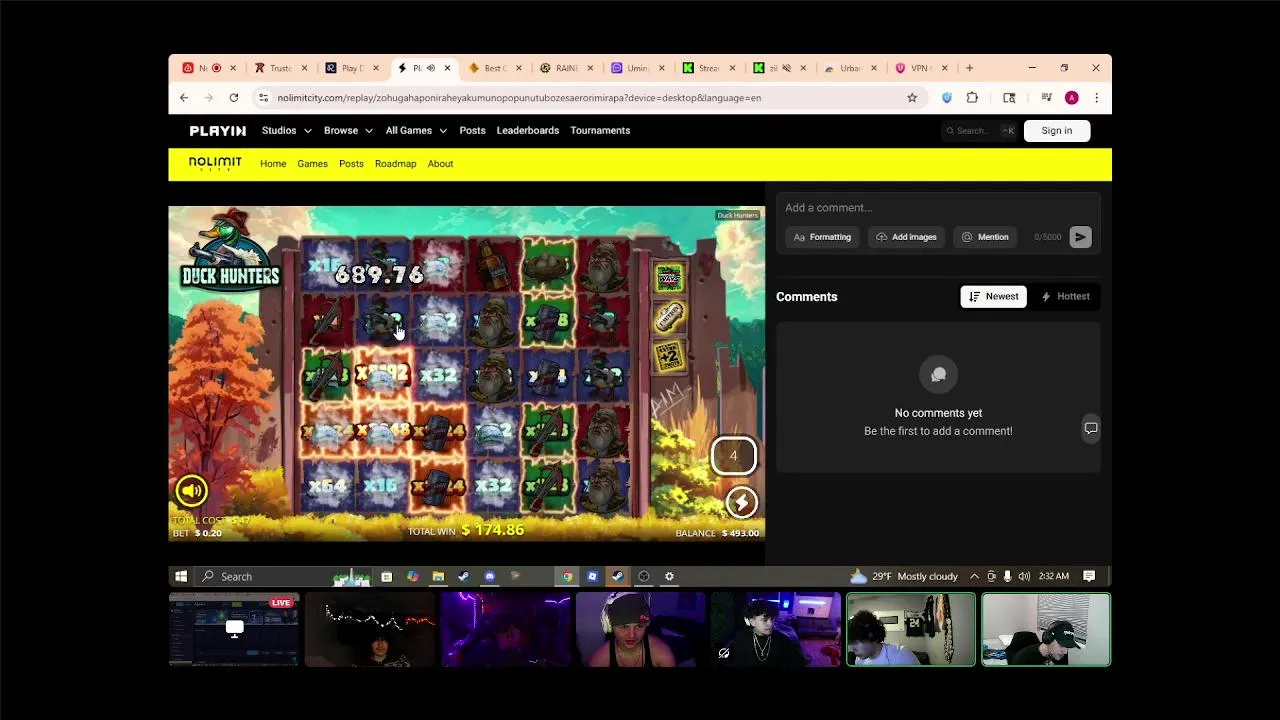Open the Formatting options for comments
The height and width of the screenshot is (720, 1280).
click(x=822, y=237)
